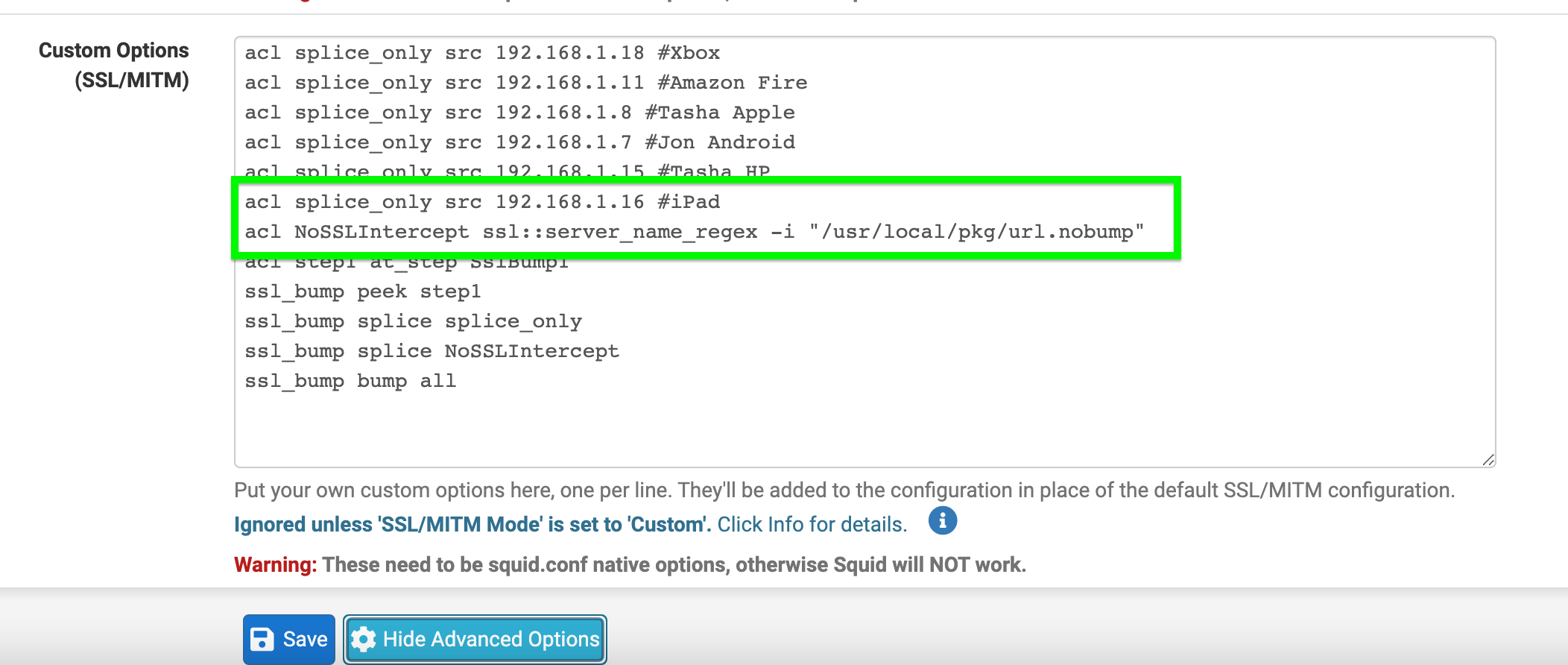This screenshot has width=1568, height=665.
Task: Place cursor on the #iPad acl line
Action: click(x=481, y=203)
